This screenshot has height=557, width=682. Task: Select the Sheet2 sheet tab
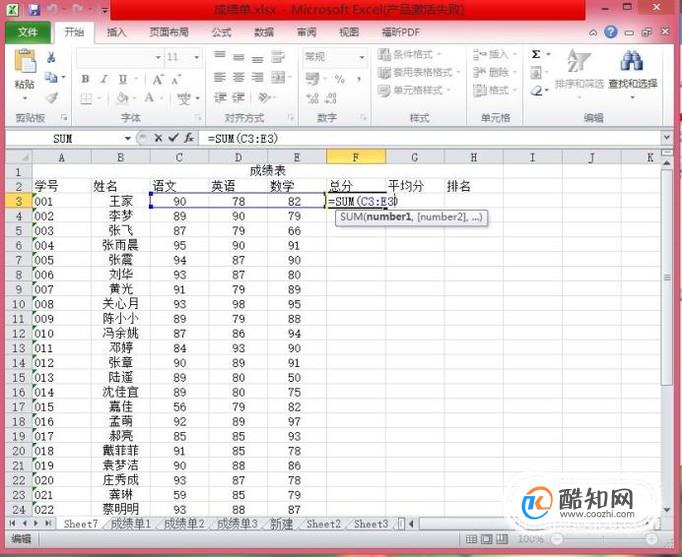coord(323,524)
